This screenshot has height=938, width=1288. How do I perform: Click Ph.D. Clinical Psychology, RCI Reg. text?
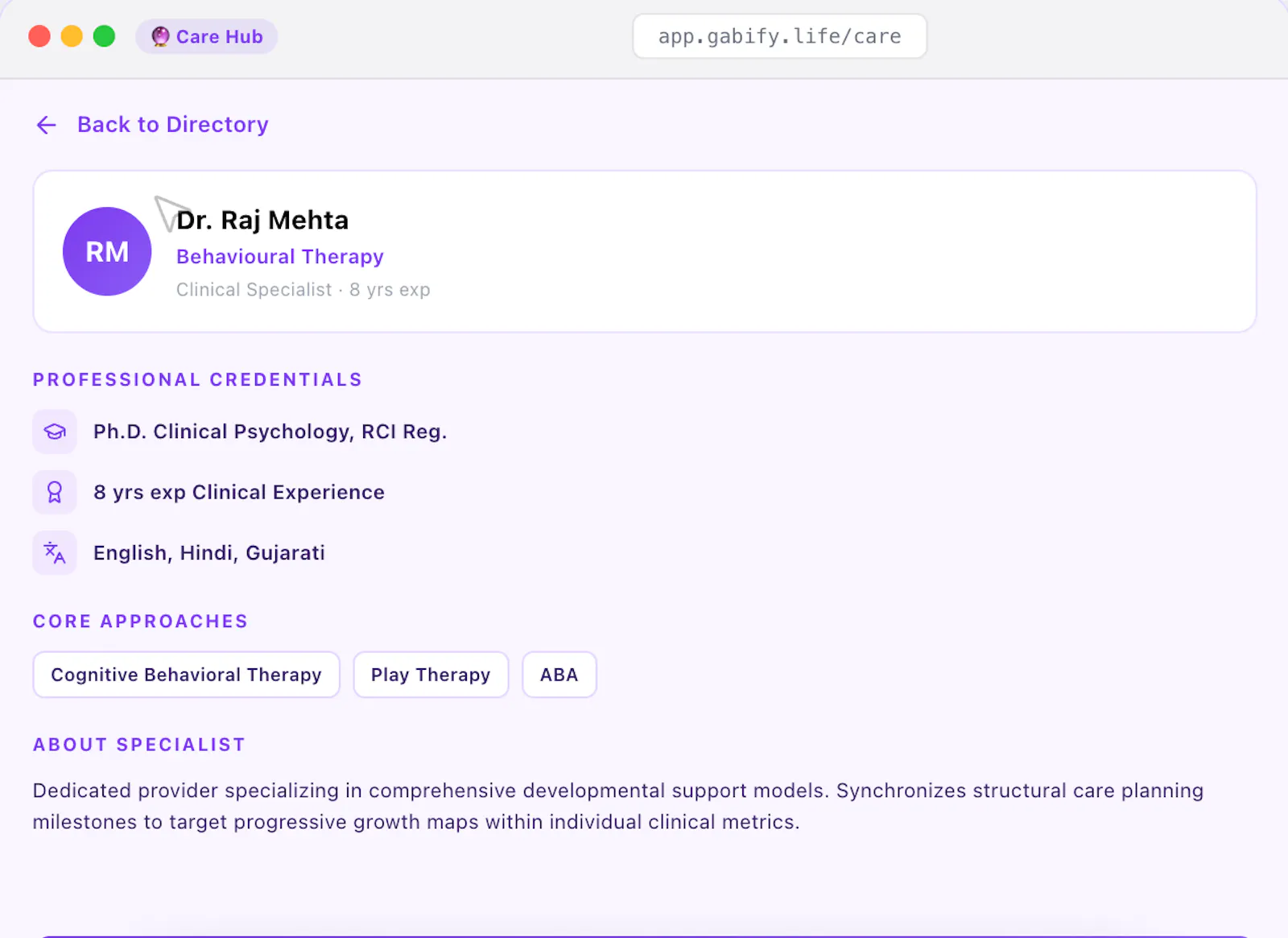pos(270,432)
